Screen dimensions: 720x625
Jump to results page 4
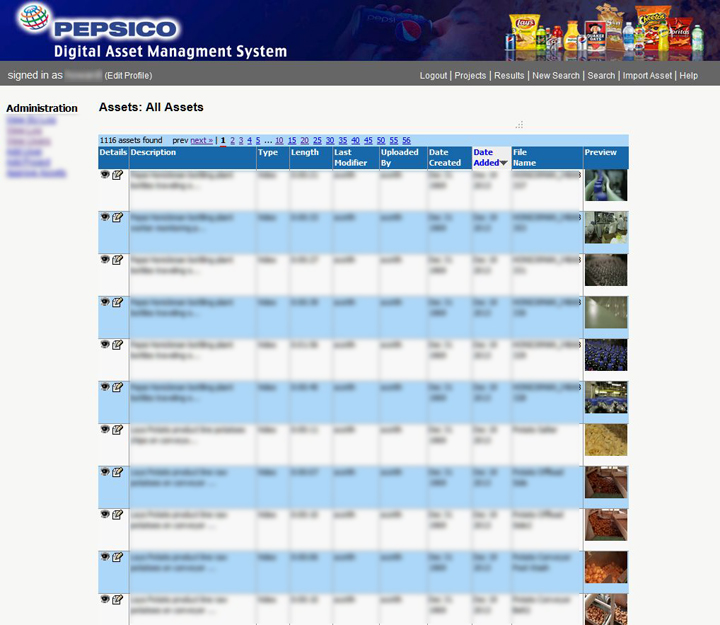pyautogui.click(x=249, y=141)
